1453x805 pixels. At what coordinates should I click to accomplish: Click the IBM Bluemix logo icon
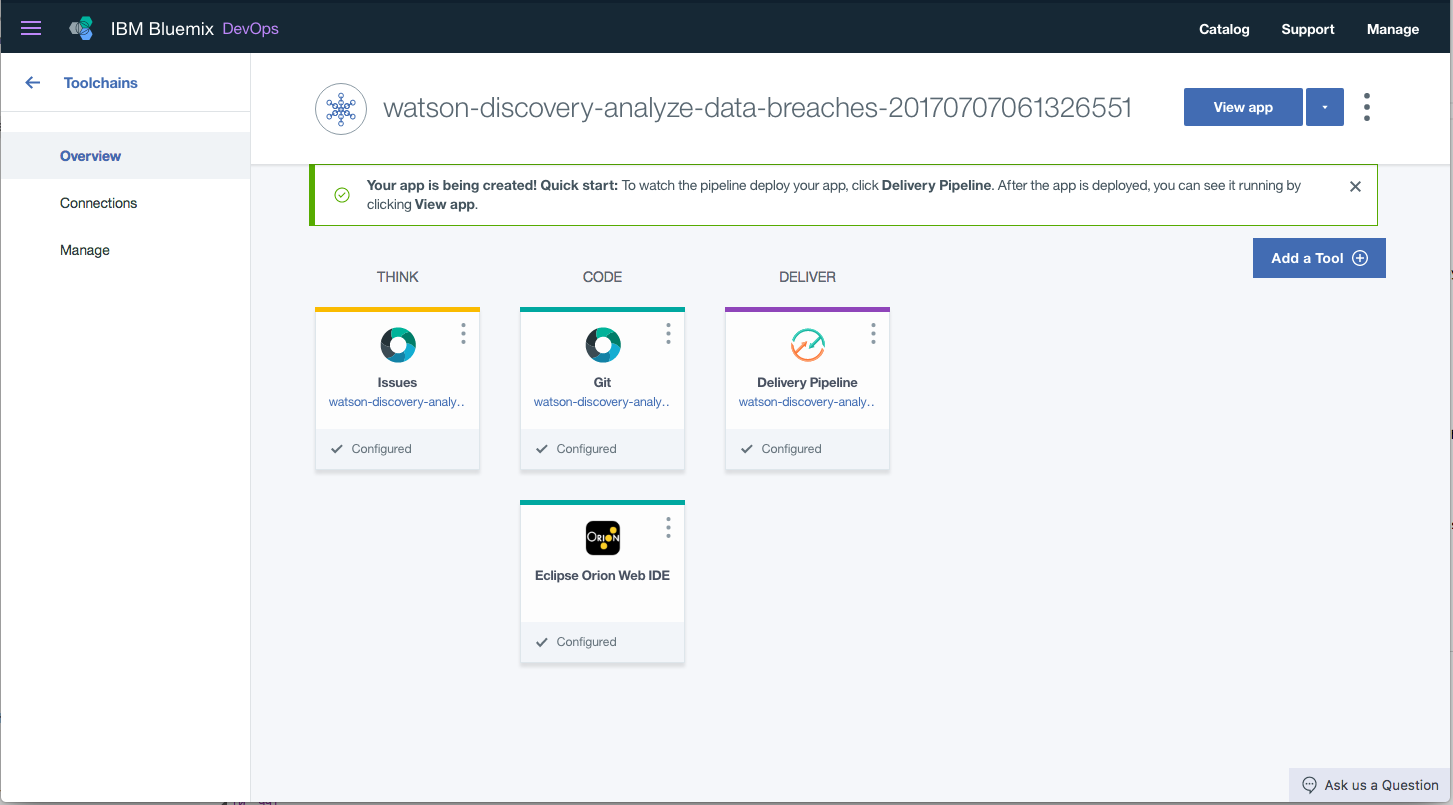coord(81,29)
